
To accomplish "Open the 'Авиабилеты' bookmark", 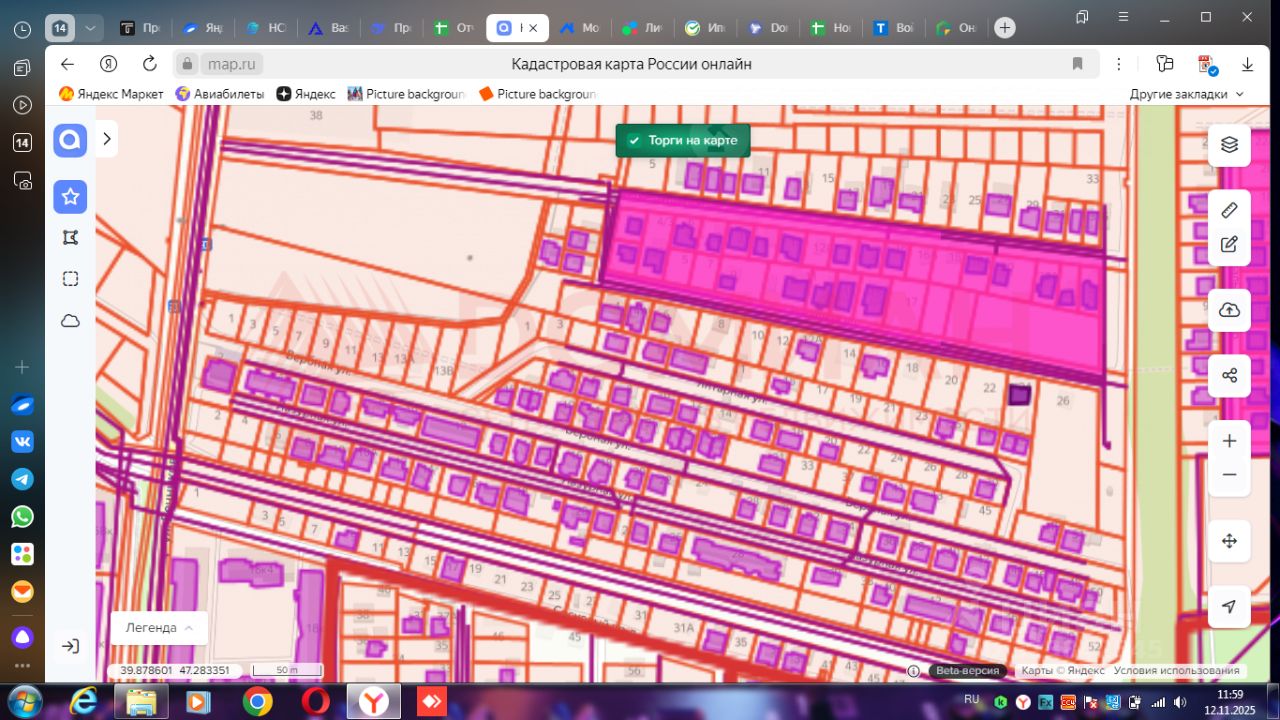I will pos(220,94).
